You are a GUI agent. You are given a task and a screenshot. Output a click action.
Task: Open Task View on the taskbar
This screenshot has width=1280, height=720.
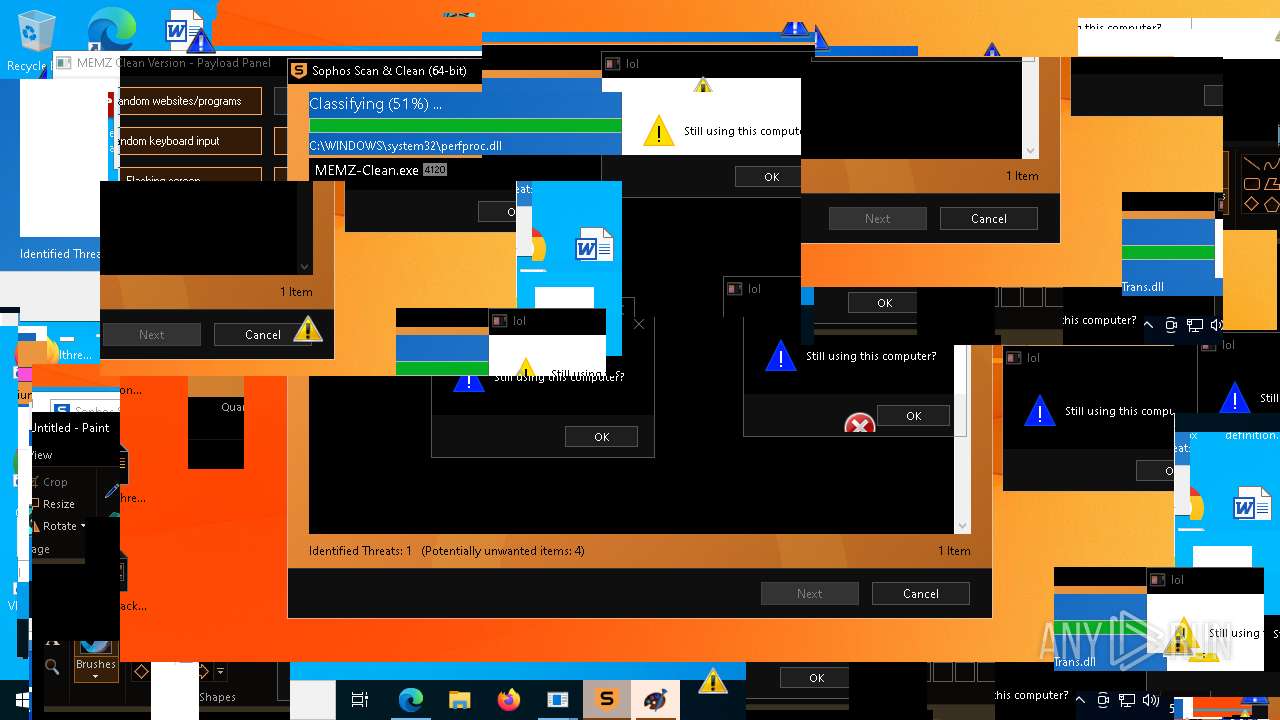click(x=360, y=700)
